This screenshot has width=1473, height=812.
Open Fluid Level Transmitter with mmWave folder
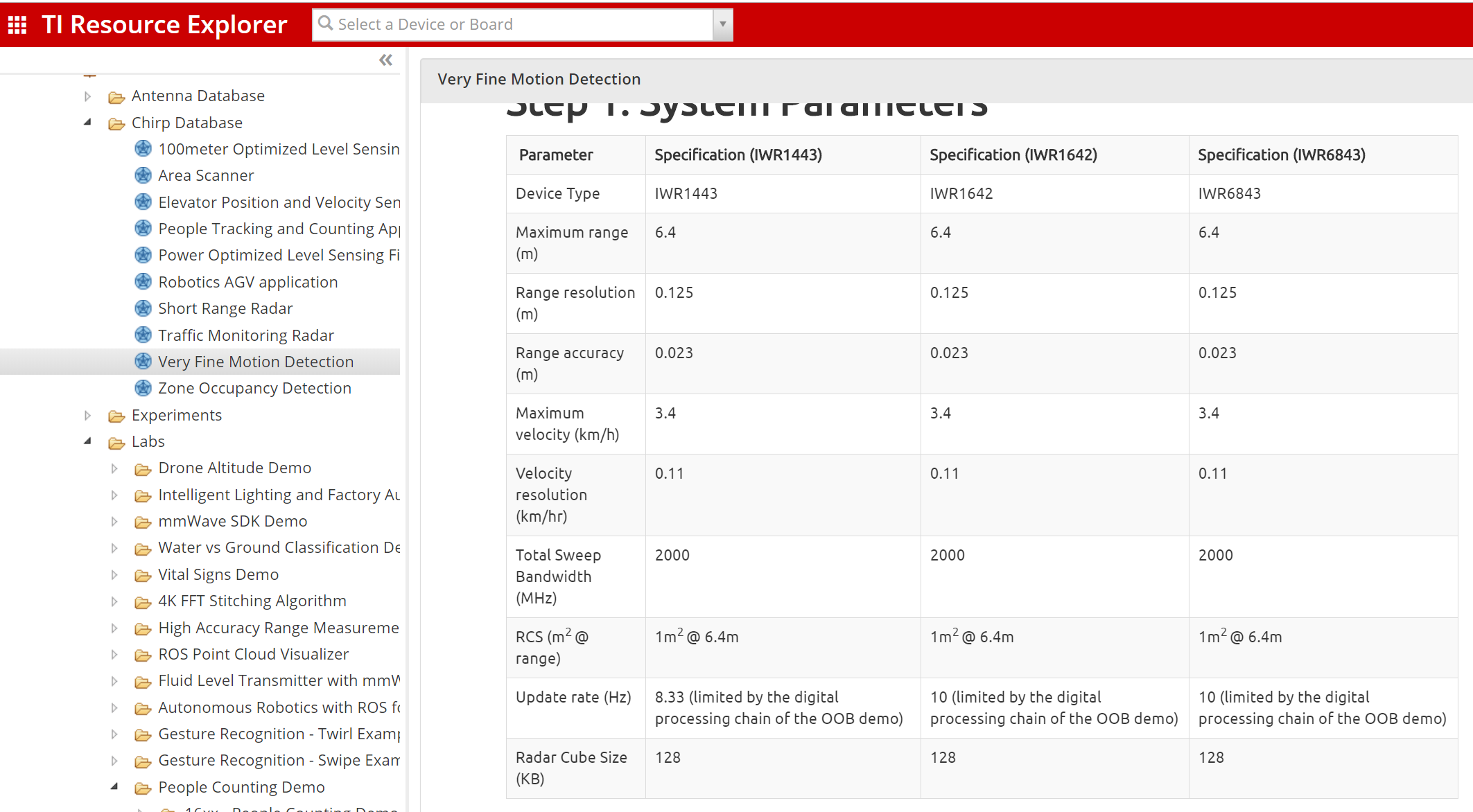(x=279, y=680)
